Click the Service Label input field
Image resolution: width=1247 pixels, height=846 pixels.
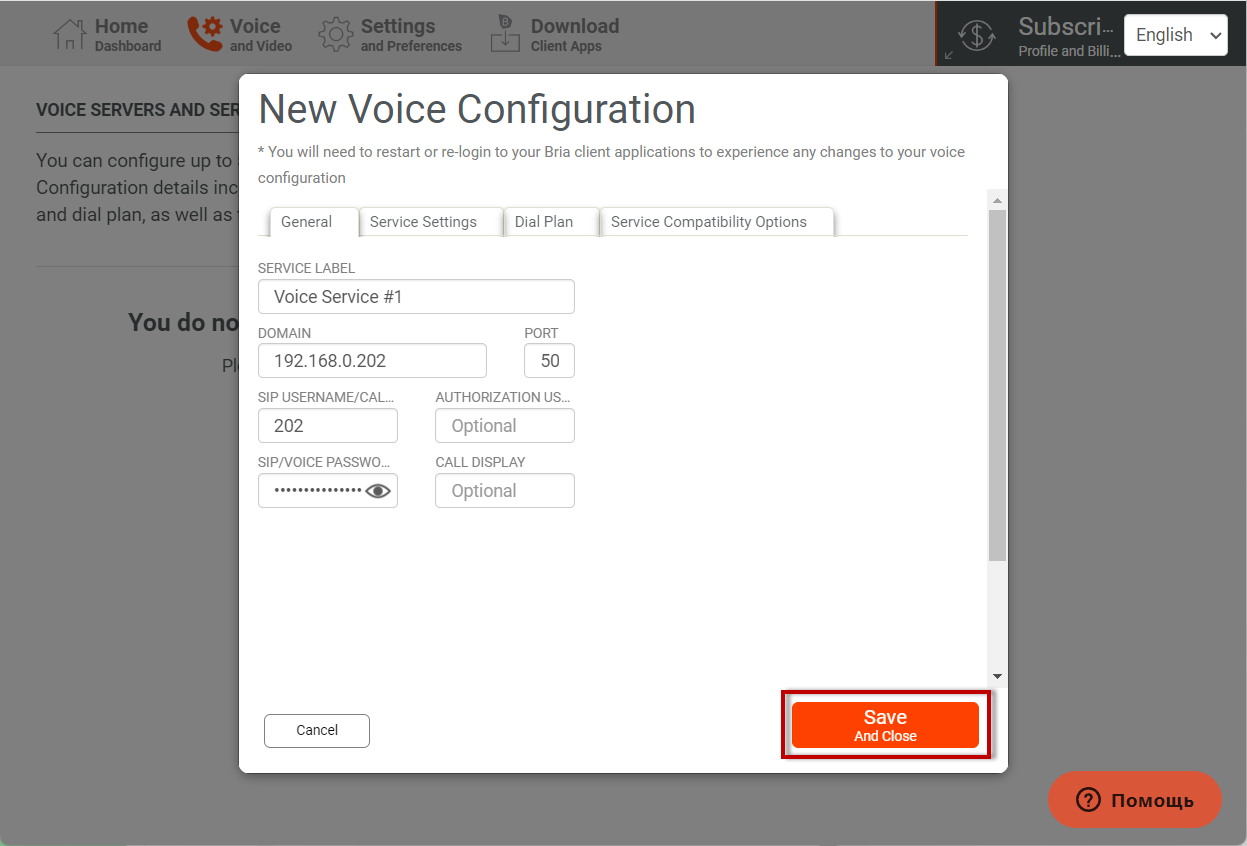coord(416,297)
